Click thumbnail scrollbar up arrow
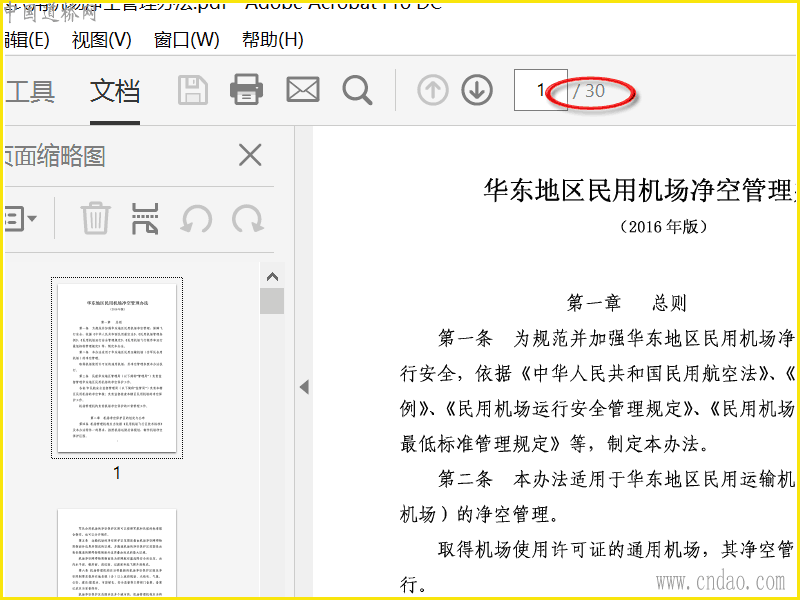This screenshot has width=800, height=600. click(272, 277)
